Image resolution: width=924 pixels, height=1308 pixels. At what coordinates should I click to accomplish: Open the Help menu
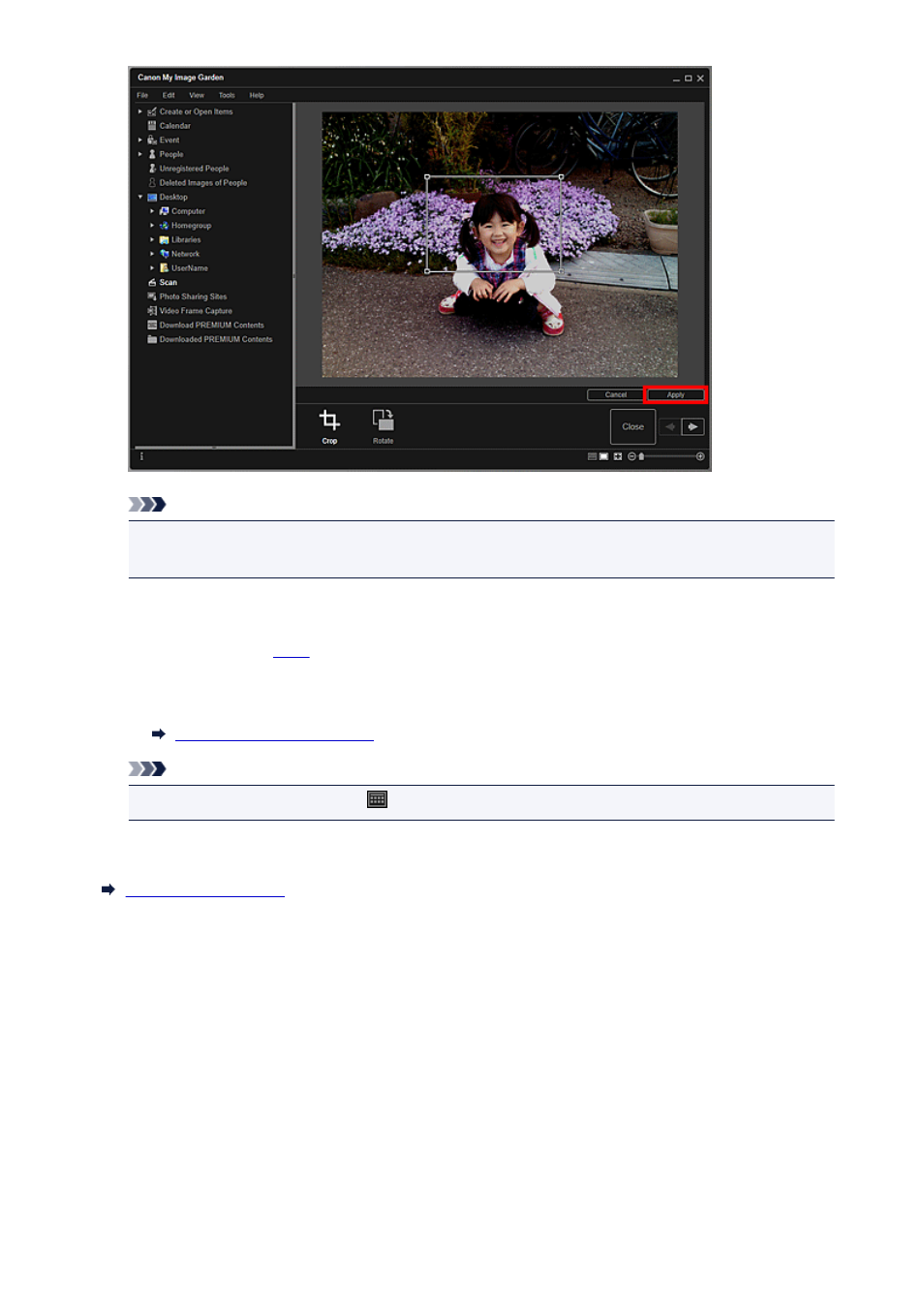[257, 95]
